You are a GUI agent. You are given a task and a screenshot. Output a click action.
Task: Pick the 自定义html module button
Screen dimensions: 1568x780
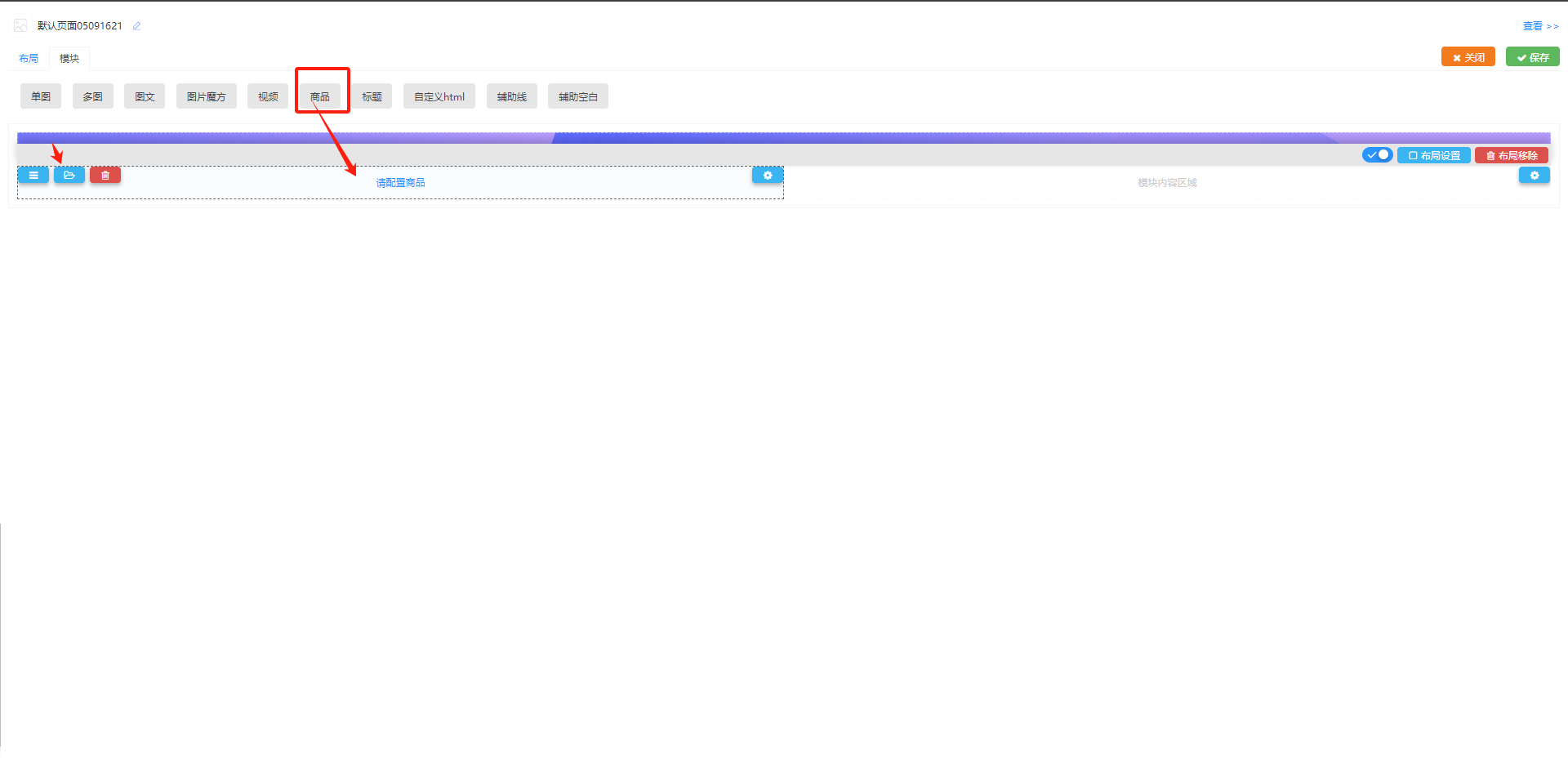(x=439, y=96)
